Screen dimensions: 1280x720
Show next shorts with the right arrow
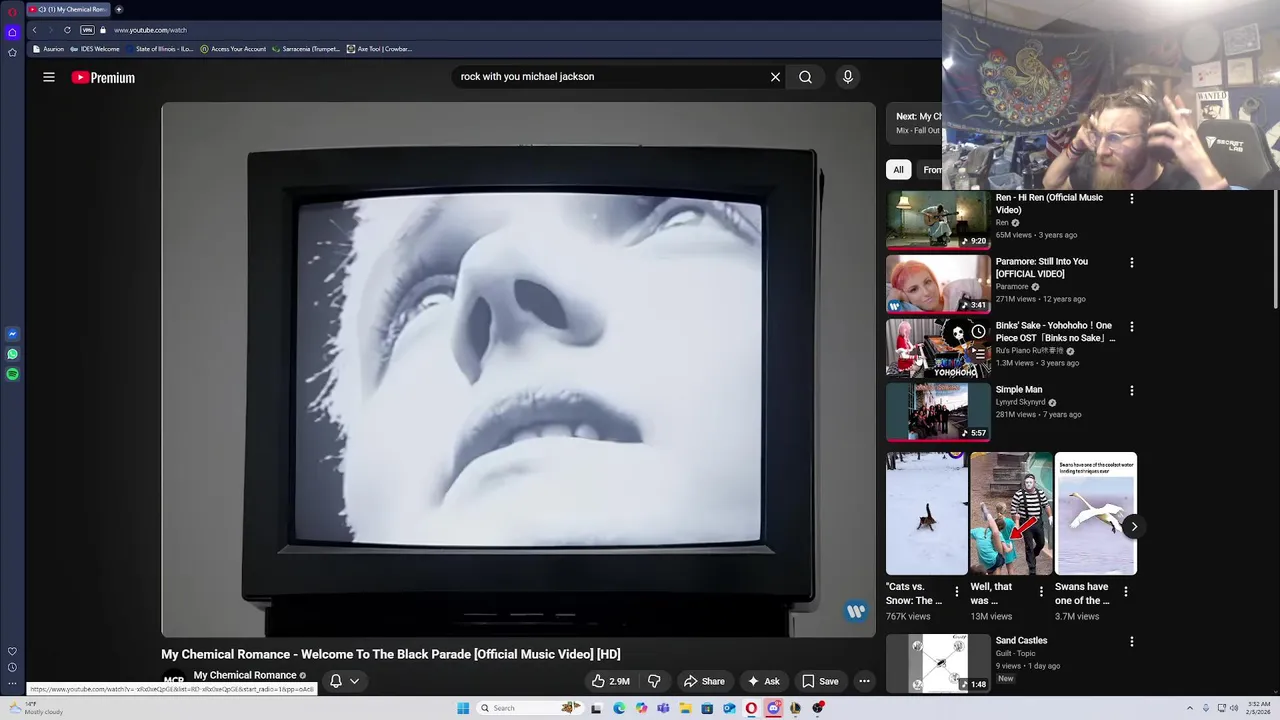(1133, 527)
